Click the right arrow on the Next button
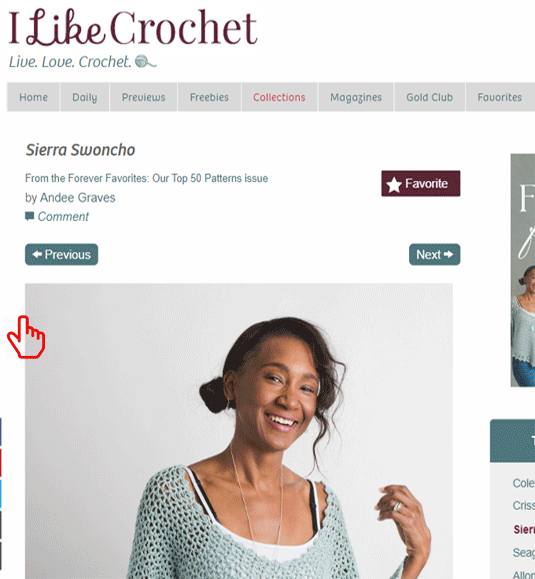The image size is (535, 579). coord(448,254)
